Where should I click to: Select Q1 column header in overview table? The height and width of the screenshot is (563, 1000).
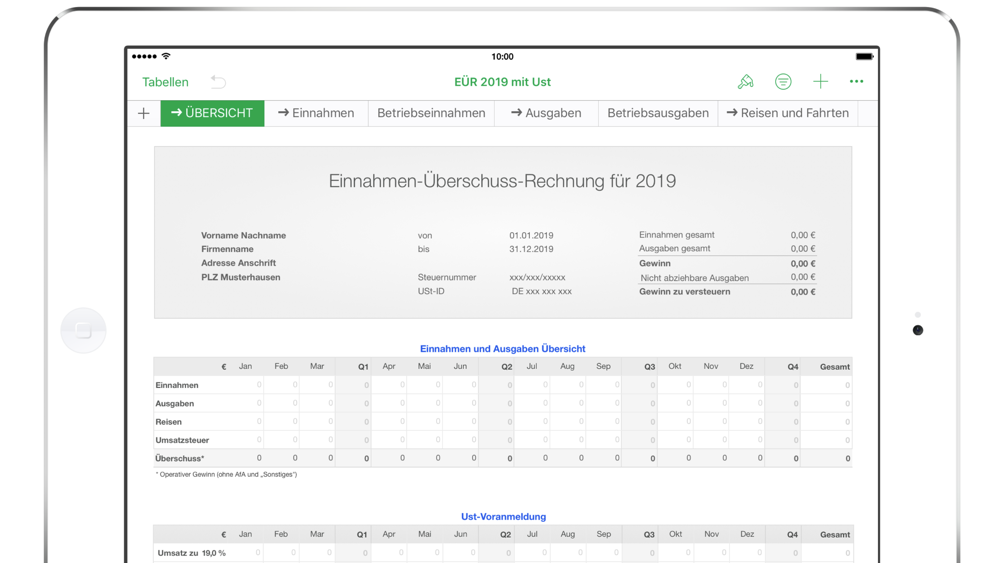click(x=363, y=367)
